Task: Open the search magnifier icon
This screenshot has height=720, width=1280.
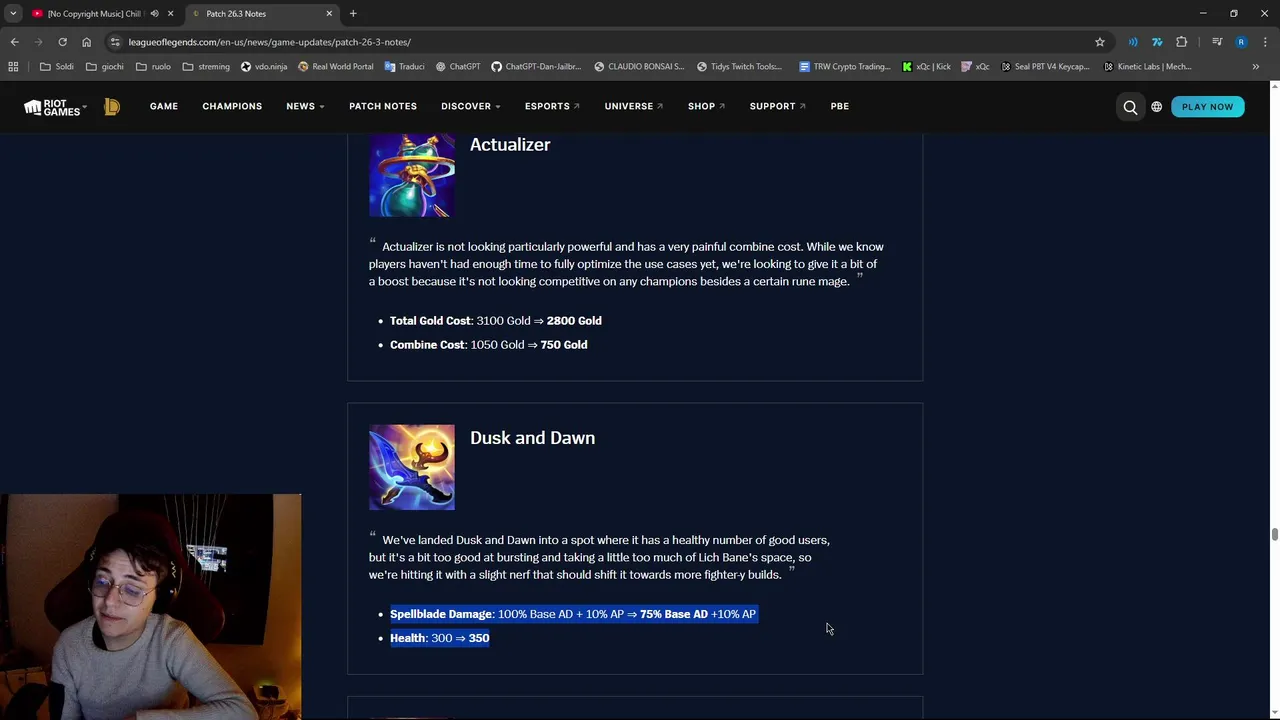Action: 1130,107
